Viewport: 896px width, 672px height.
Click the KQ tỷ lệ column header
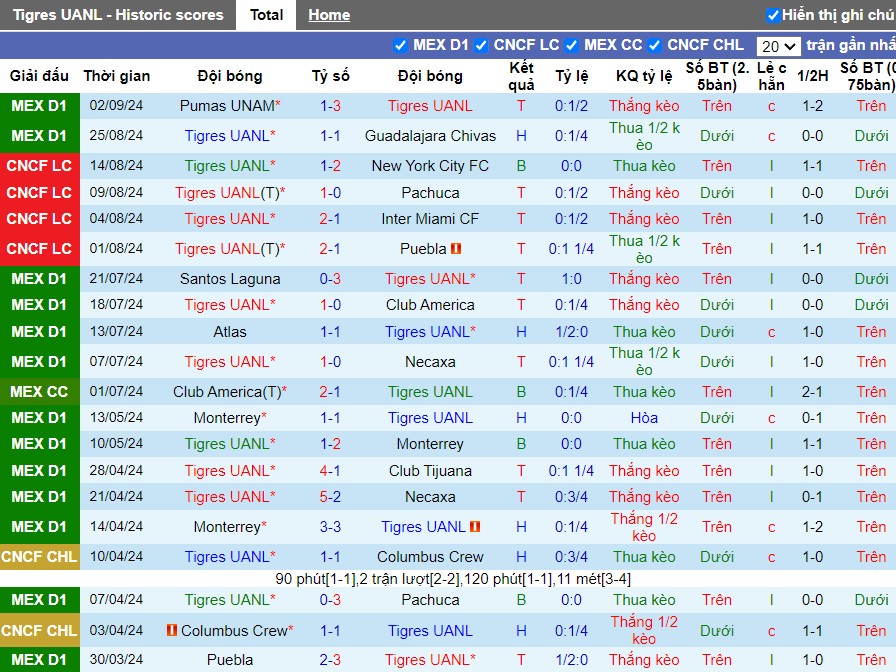[x=644, y=76]
